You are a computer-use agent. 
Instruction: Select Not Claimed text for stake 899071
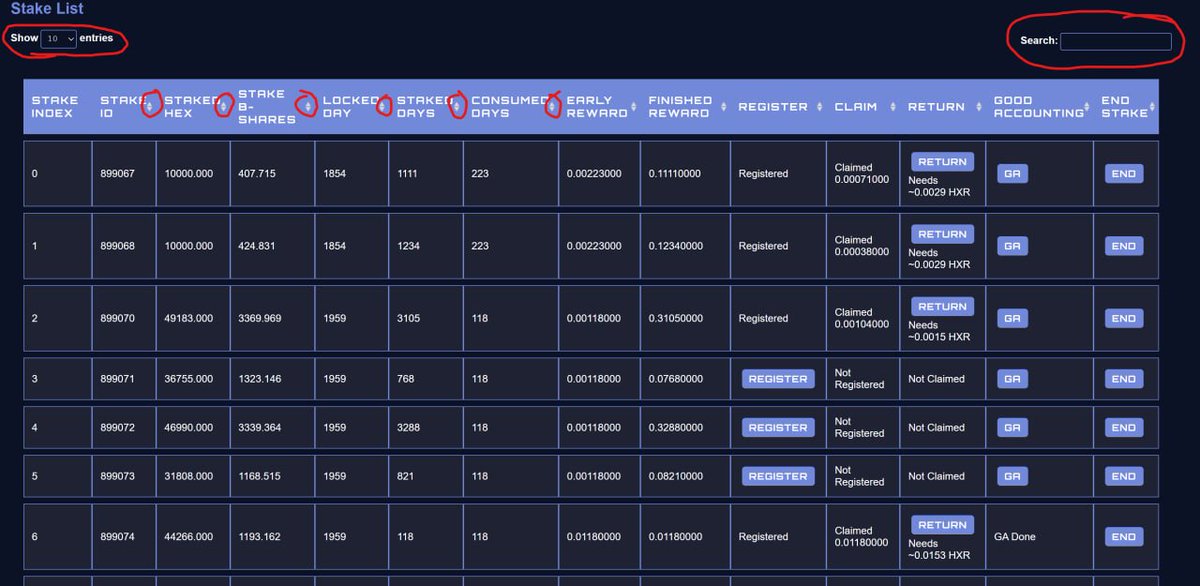click(x=936, y=379)
